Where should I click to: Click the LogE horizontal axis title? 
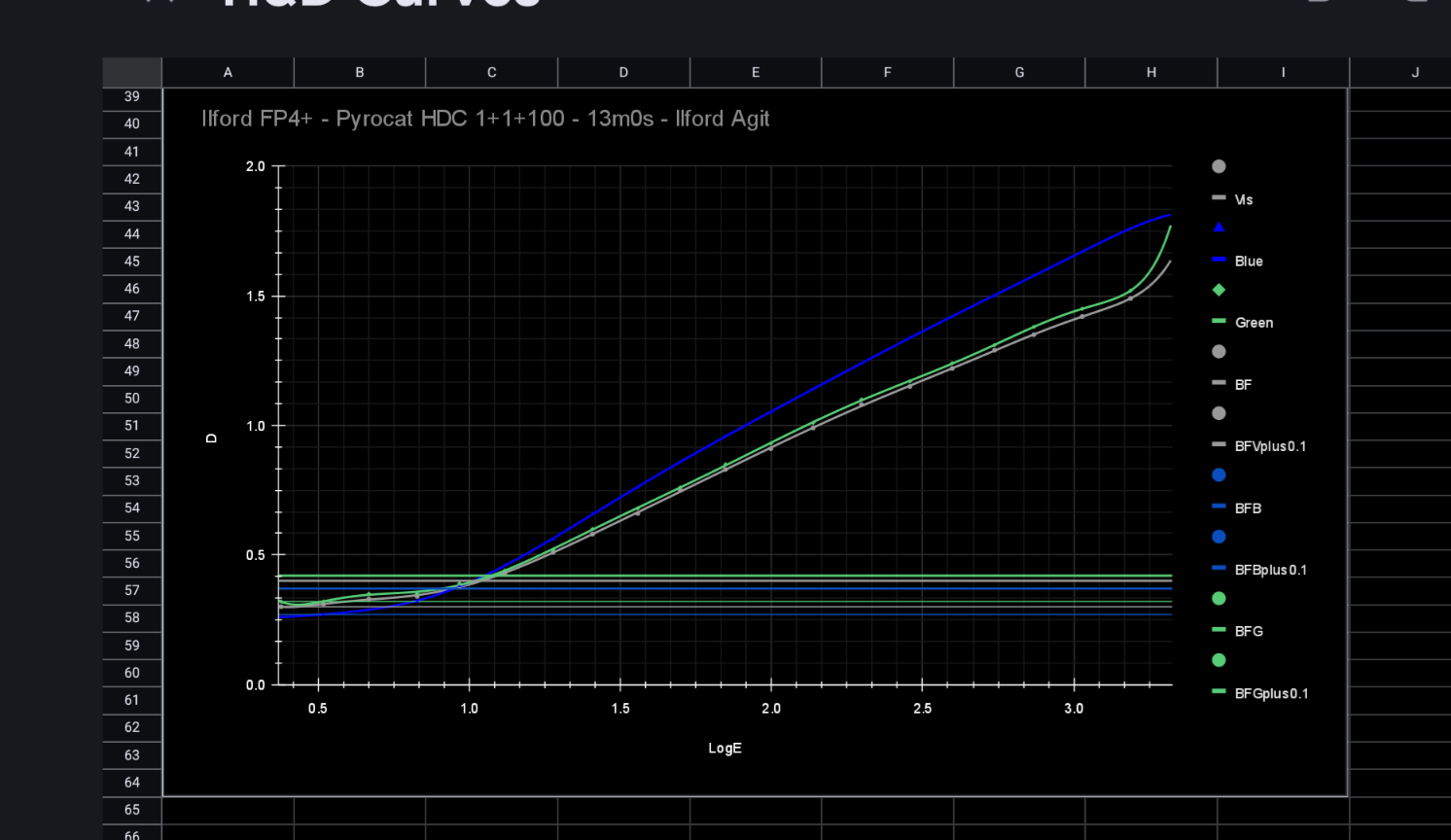pos(725,749)
